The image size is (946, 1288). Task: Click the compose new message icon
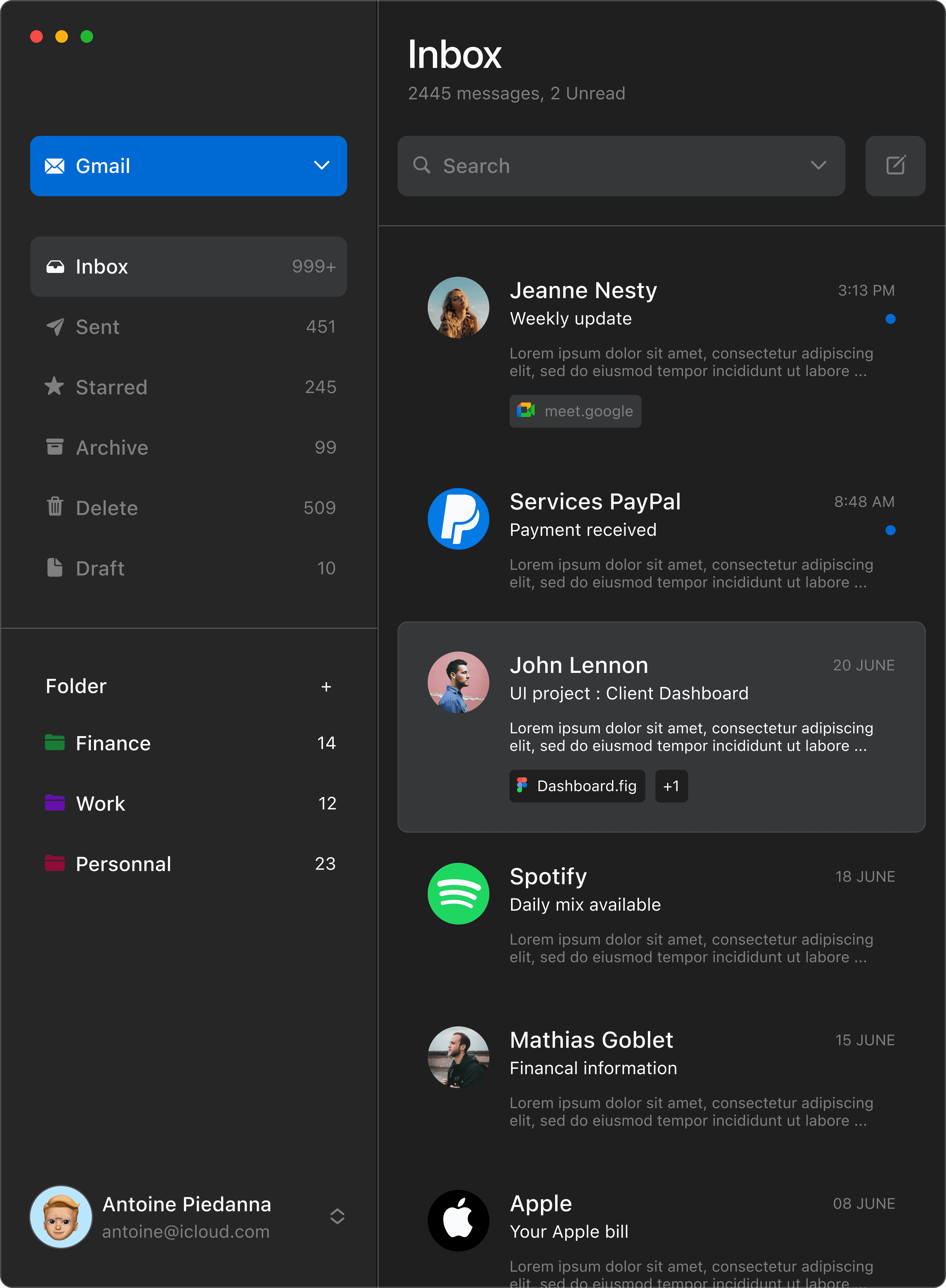click(895, 166)
